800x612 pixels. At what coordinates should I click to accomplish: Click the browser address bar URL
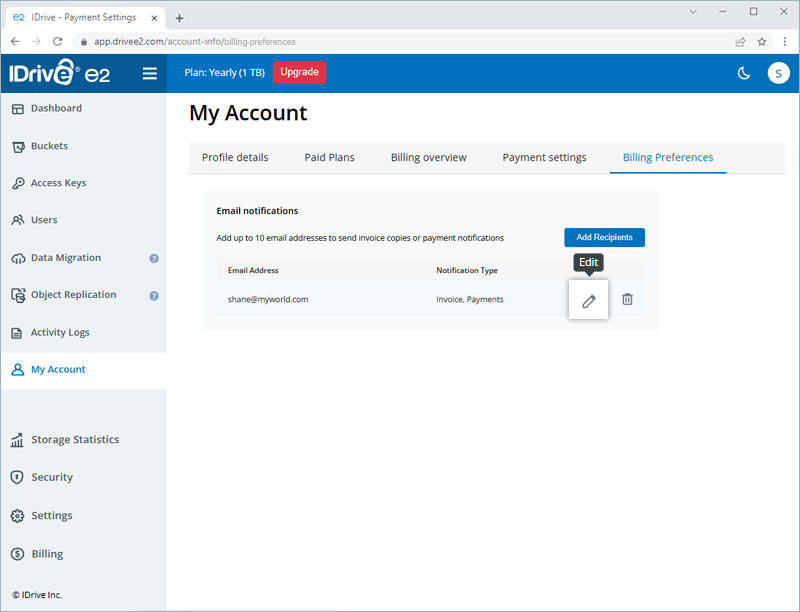pos(300,41)
